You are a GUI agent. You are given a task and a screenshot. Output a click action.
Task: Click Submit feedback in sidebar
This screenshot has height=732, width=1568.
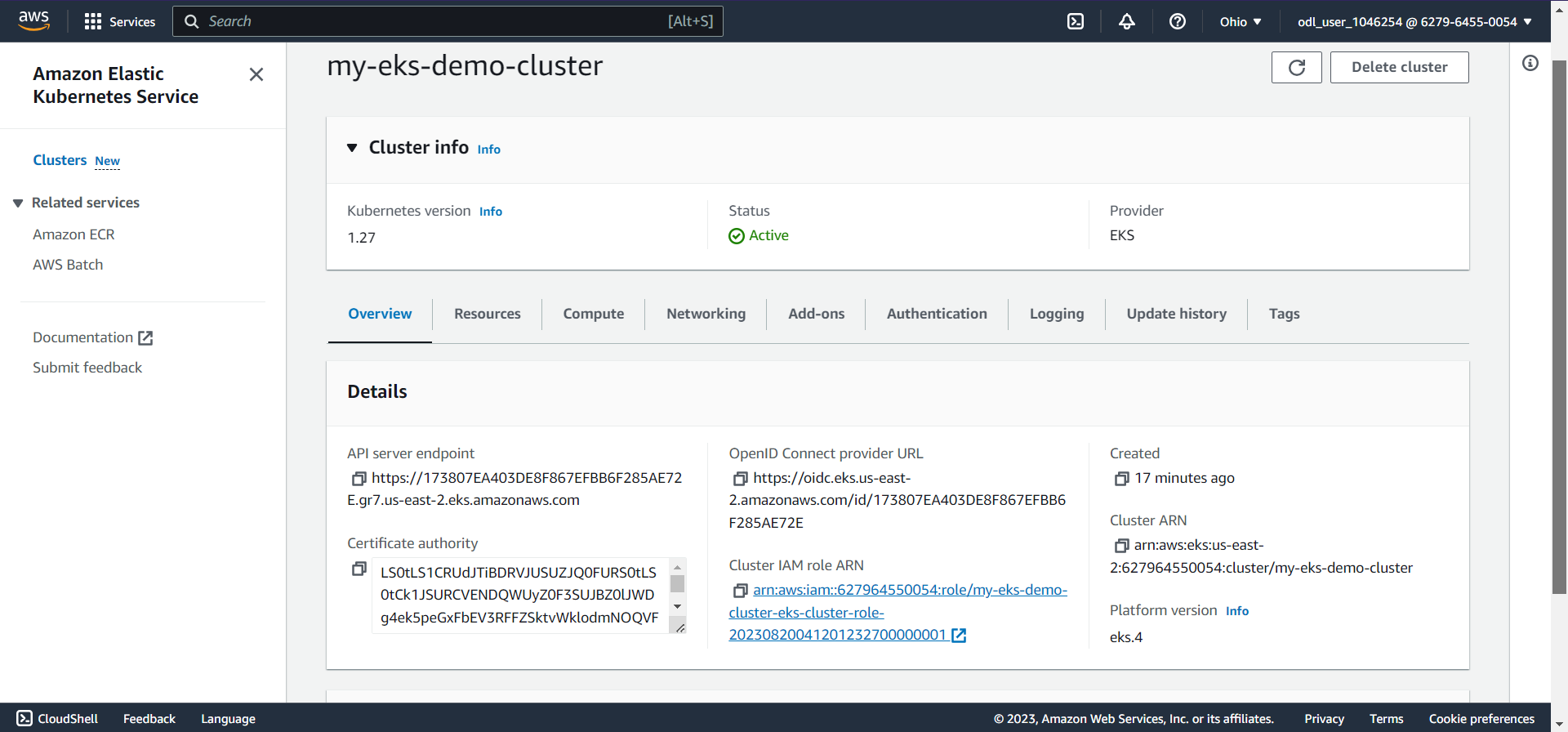pyautogui.click(x=87, y=368)
